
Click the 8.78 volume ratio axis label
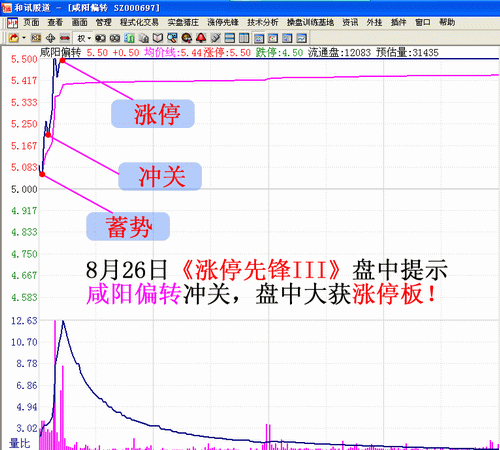tap(27, 363)
